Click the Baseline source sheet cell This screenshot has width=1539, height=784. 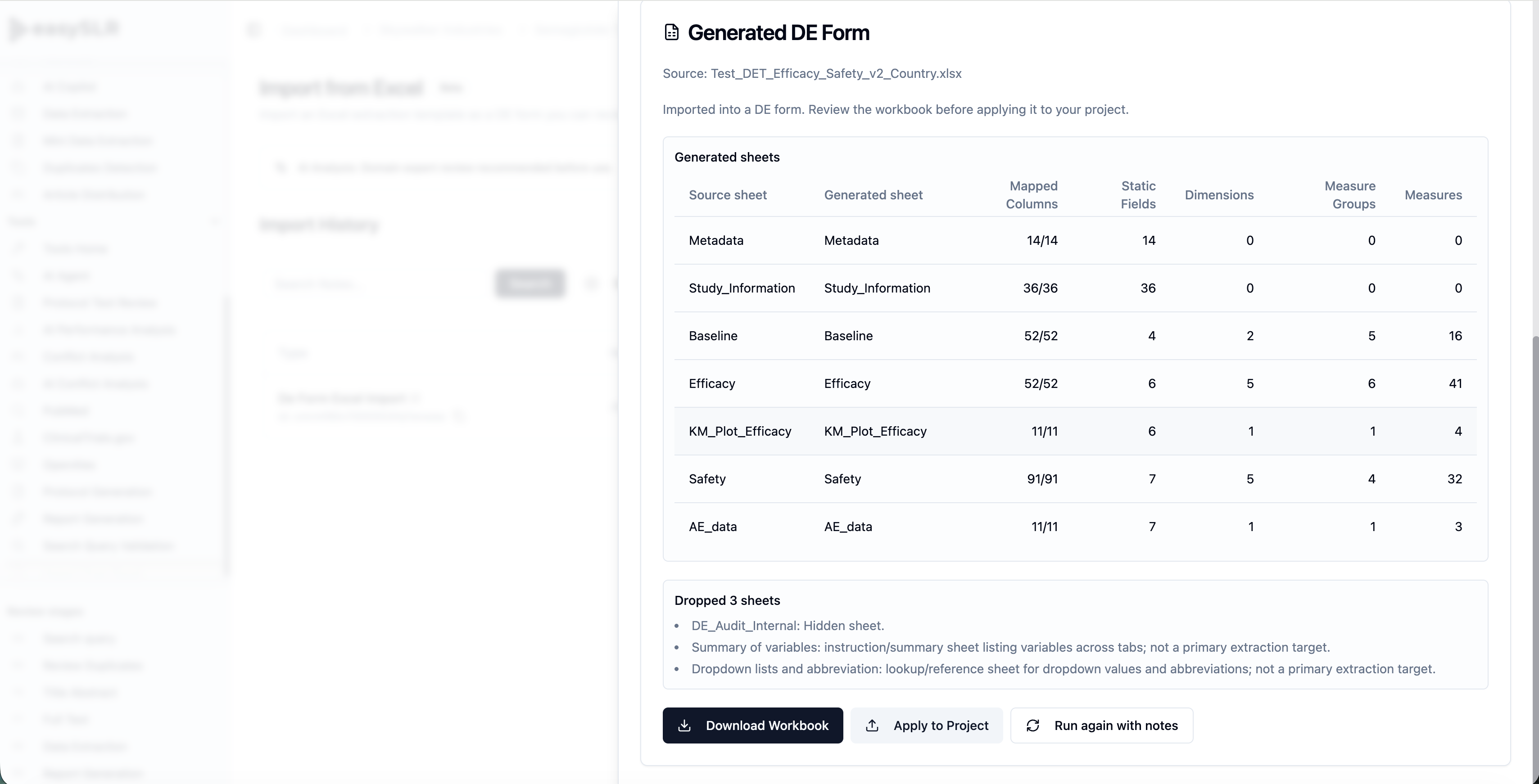point(713,336)
